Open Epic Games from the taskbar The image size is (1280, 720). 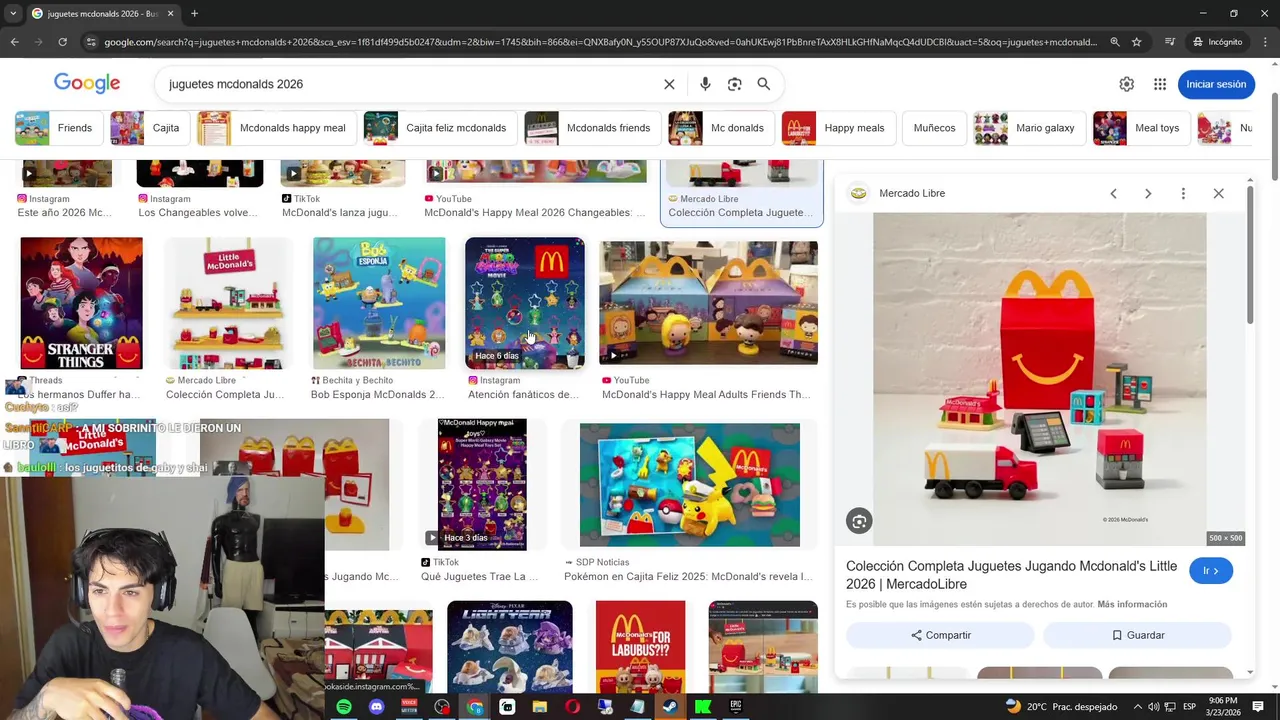[x=736, y=707]
